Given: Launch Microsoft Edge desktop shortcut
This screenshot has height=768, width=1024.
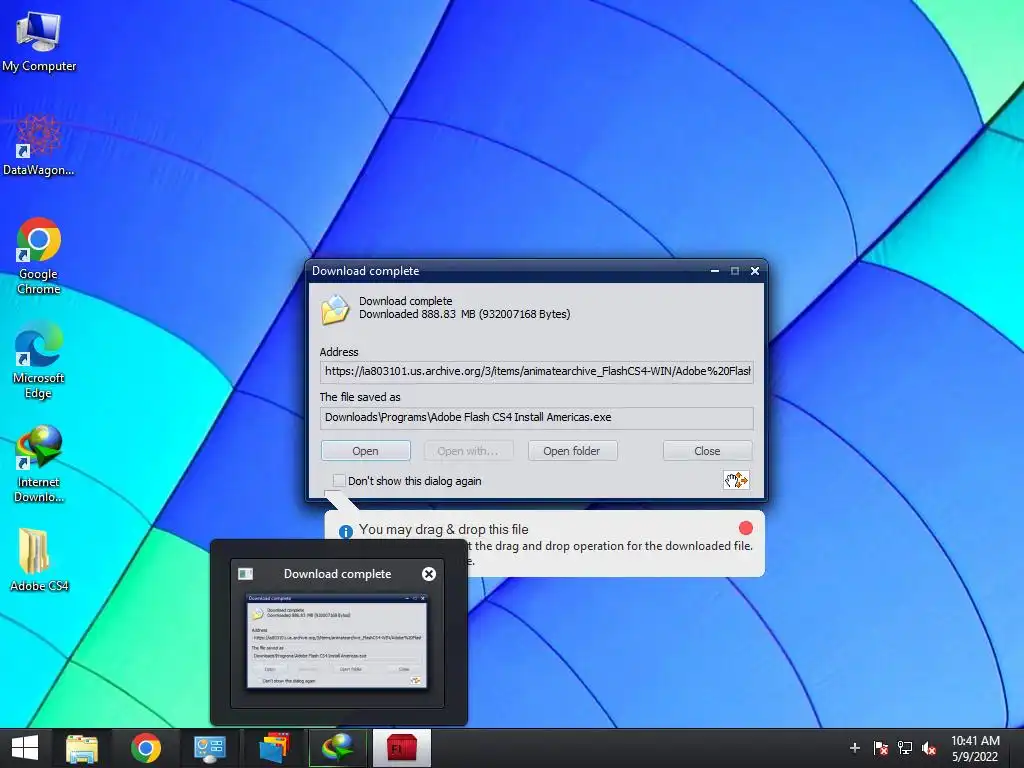Looking at the screenshot, I should (x=39, y=359).
